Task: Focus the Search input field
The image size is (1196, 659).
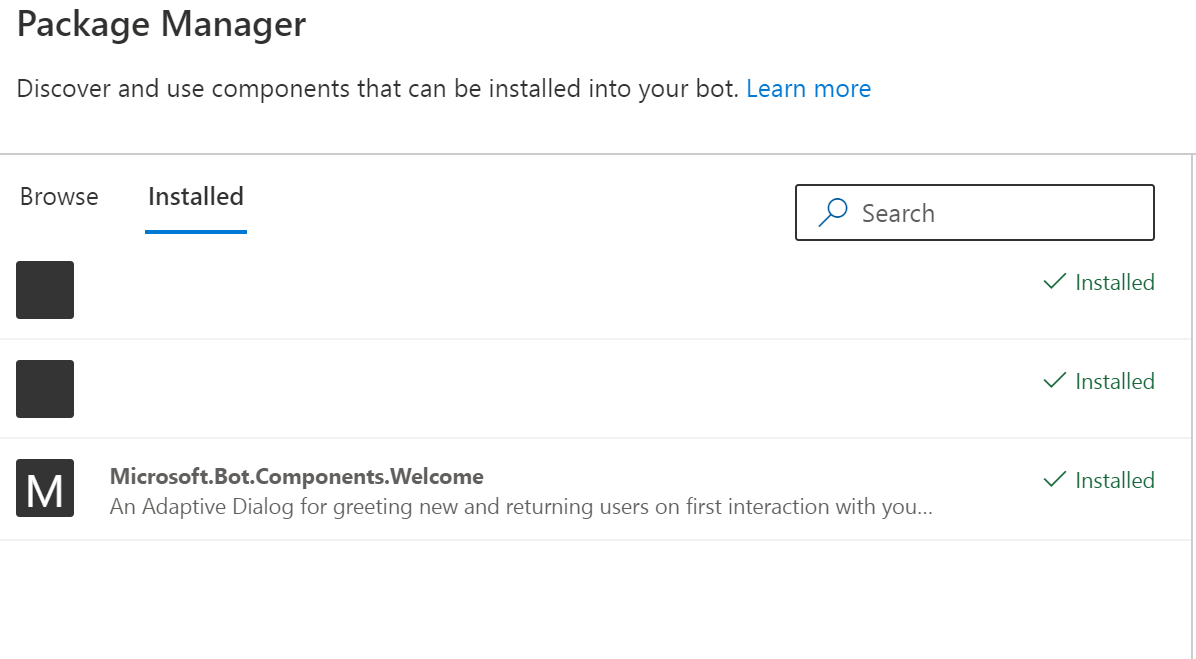Action: [974, 213]
